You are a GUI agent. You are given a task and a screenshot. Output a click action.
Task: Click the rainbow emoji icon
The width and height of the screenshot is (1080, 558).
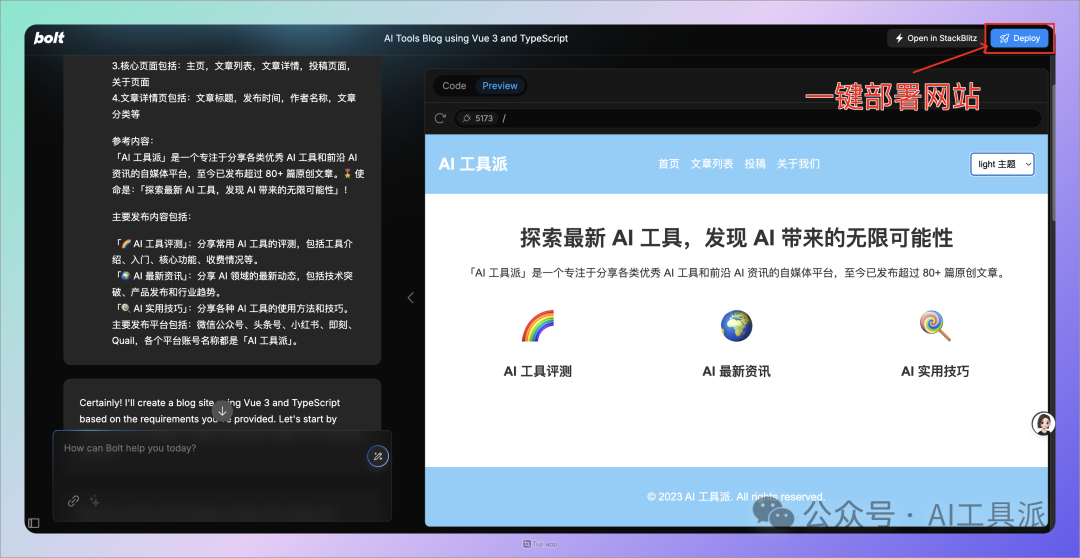[x=537, y=326]
